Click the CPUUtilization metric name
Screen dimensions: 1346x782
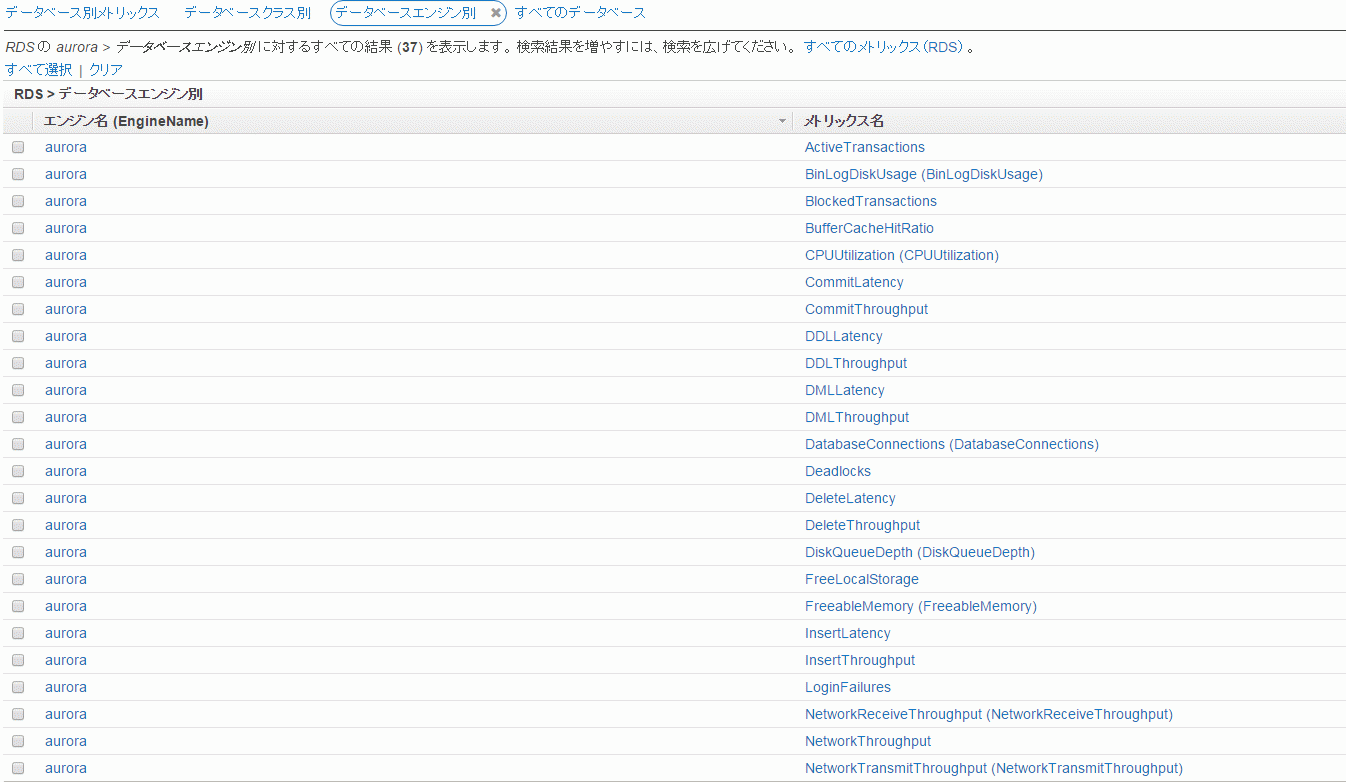902,255
